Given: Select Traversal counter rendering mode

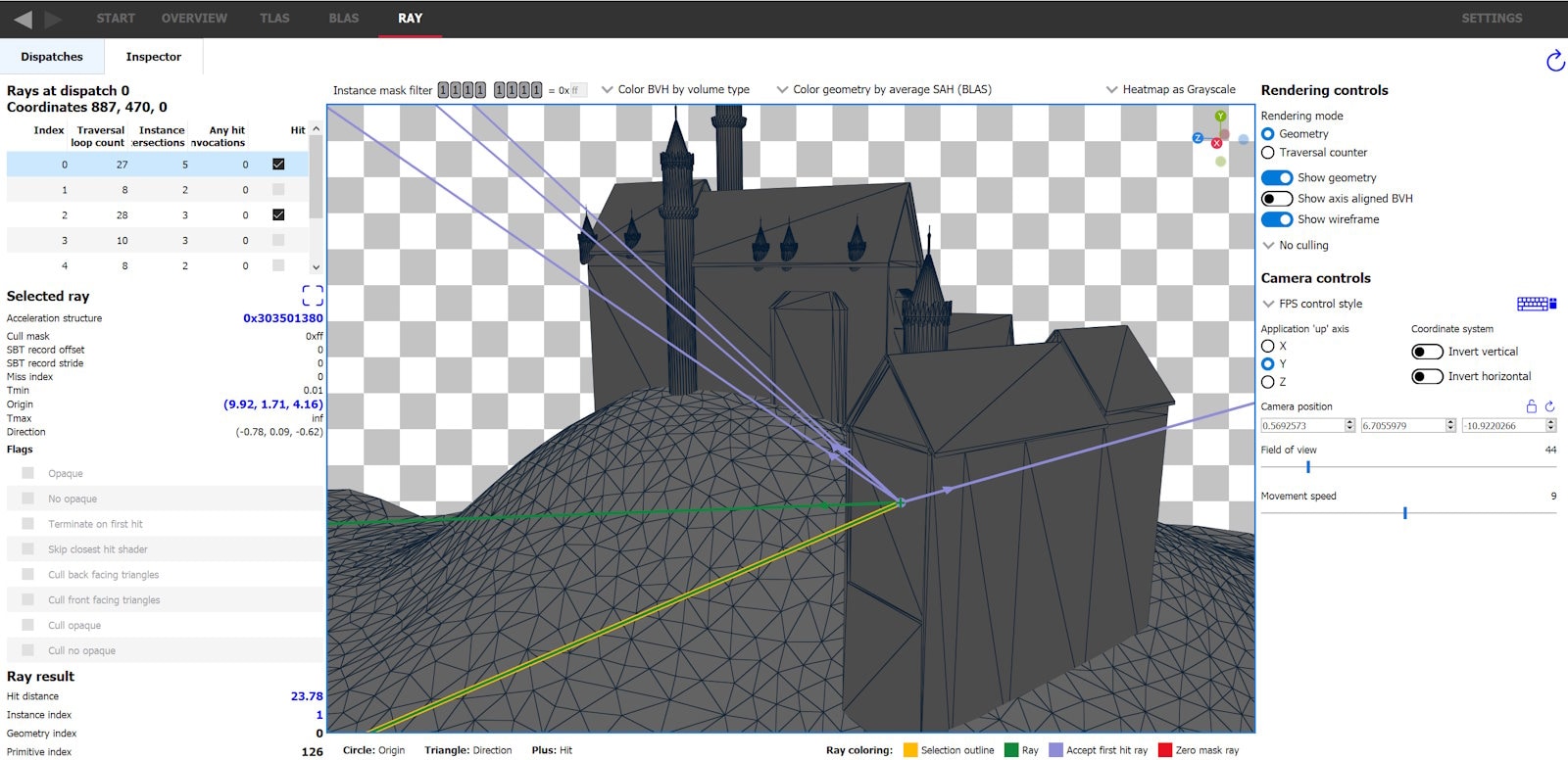Looking at the screenshot, I should click(1268, 153).
